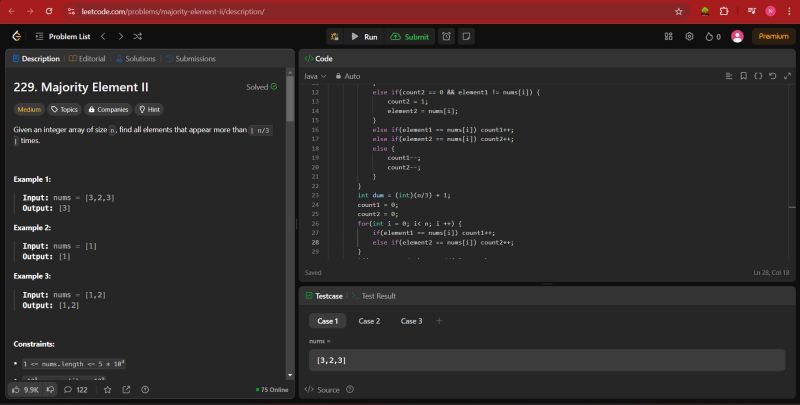Open the layout manager icon
Screen dimensions: 800x405
coord(668,36)
